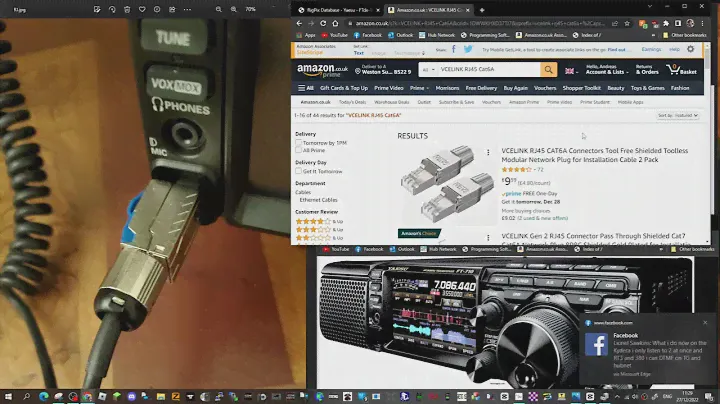Open the Windows Start menu
720x404 pixels.
(x=9, y=396)
